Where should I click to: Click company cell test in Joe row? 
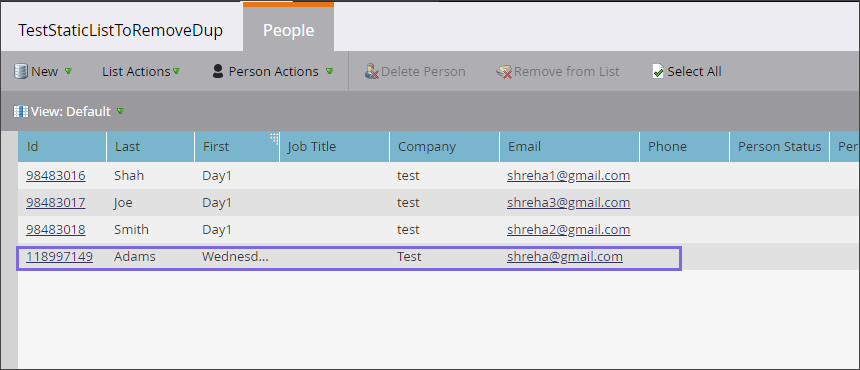tap(408, 203)
